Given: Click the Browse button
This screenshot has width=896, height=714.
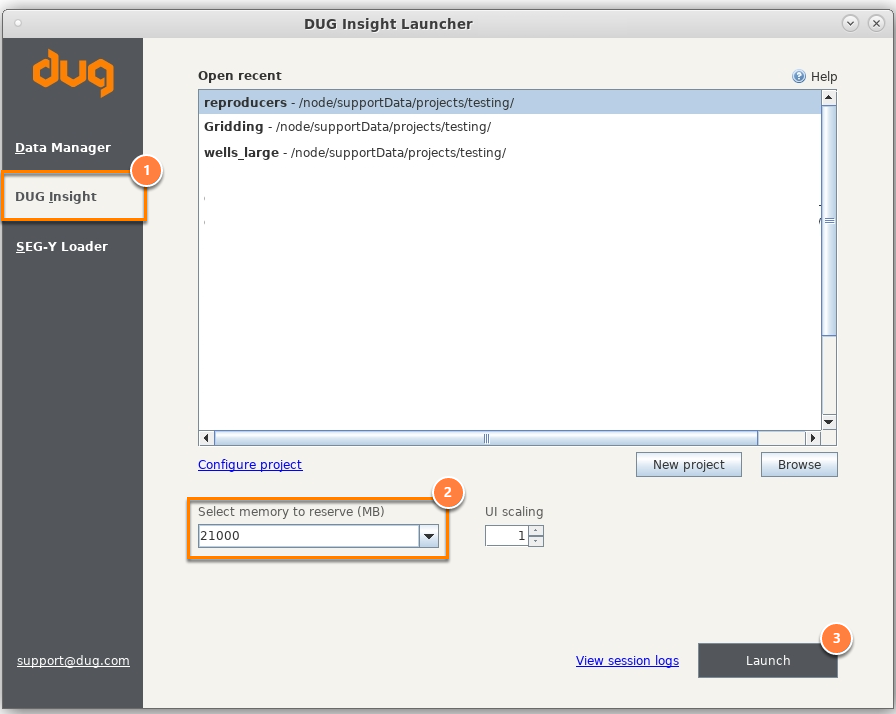Looking at the screenshot, I should (799, 464).
